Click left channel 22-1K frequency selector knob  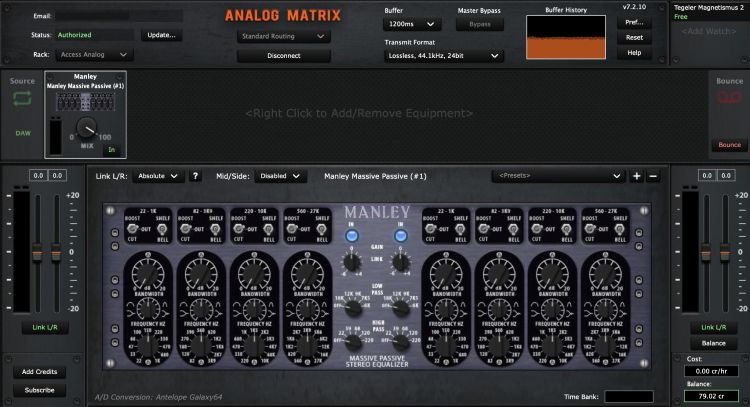[x=148, y=347]
